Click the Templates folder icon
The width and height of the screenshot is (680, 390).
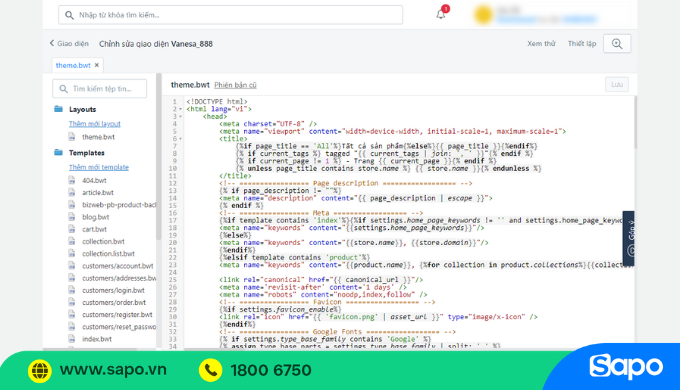click(x=59, y=152)
